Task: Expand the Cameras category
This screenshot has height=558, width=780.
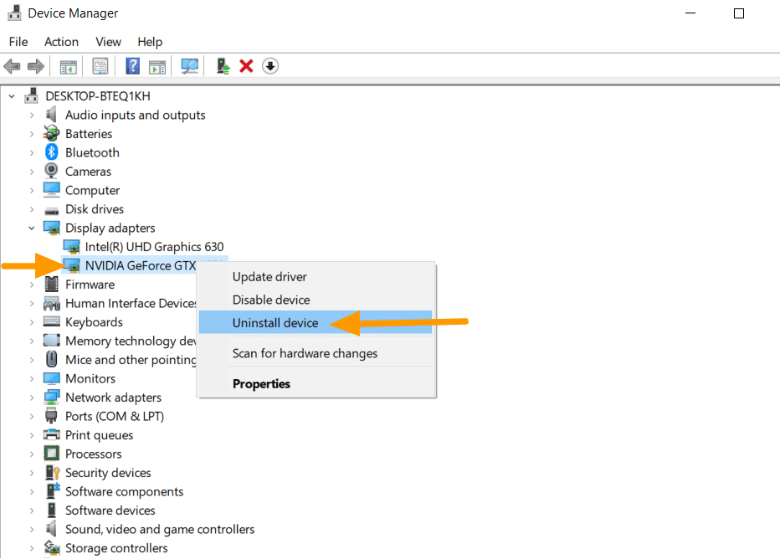Action: coord(31,171)
